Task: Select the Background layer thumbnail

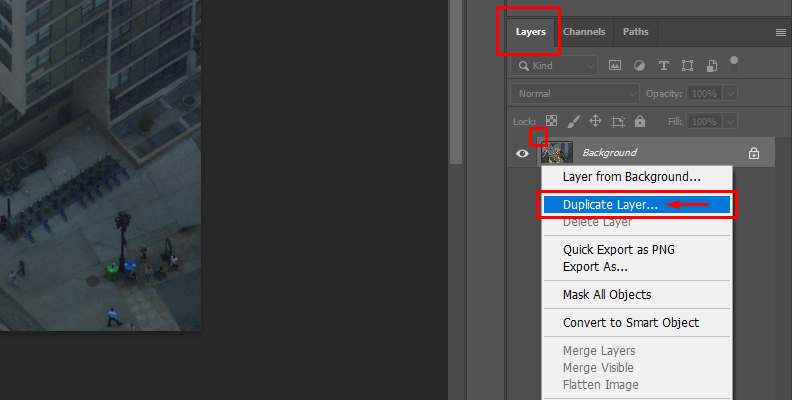Action: click(x=557, y=152)
